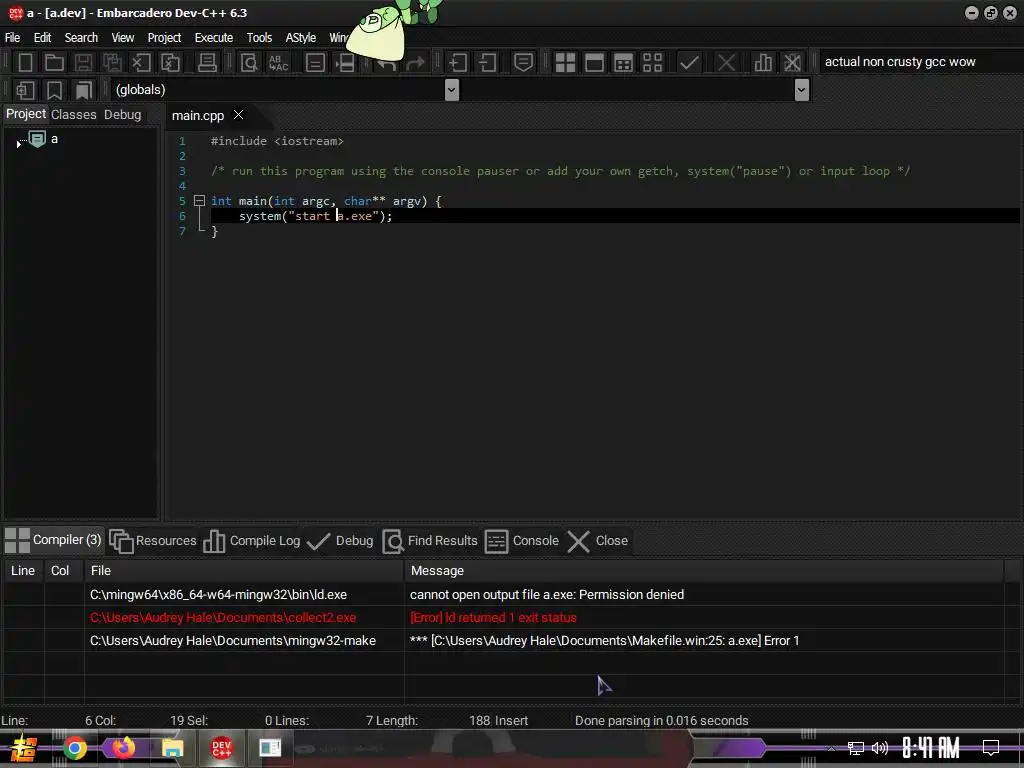Image resolution: width=1024 pixels, height=768 pixels.
Task: Open the Tools menu
Action: (259, 38)
